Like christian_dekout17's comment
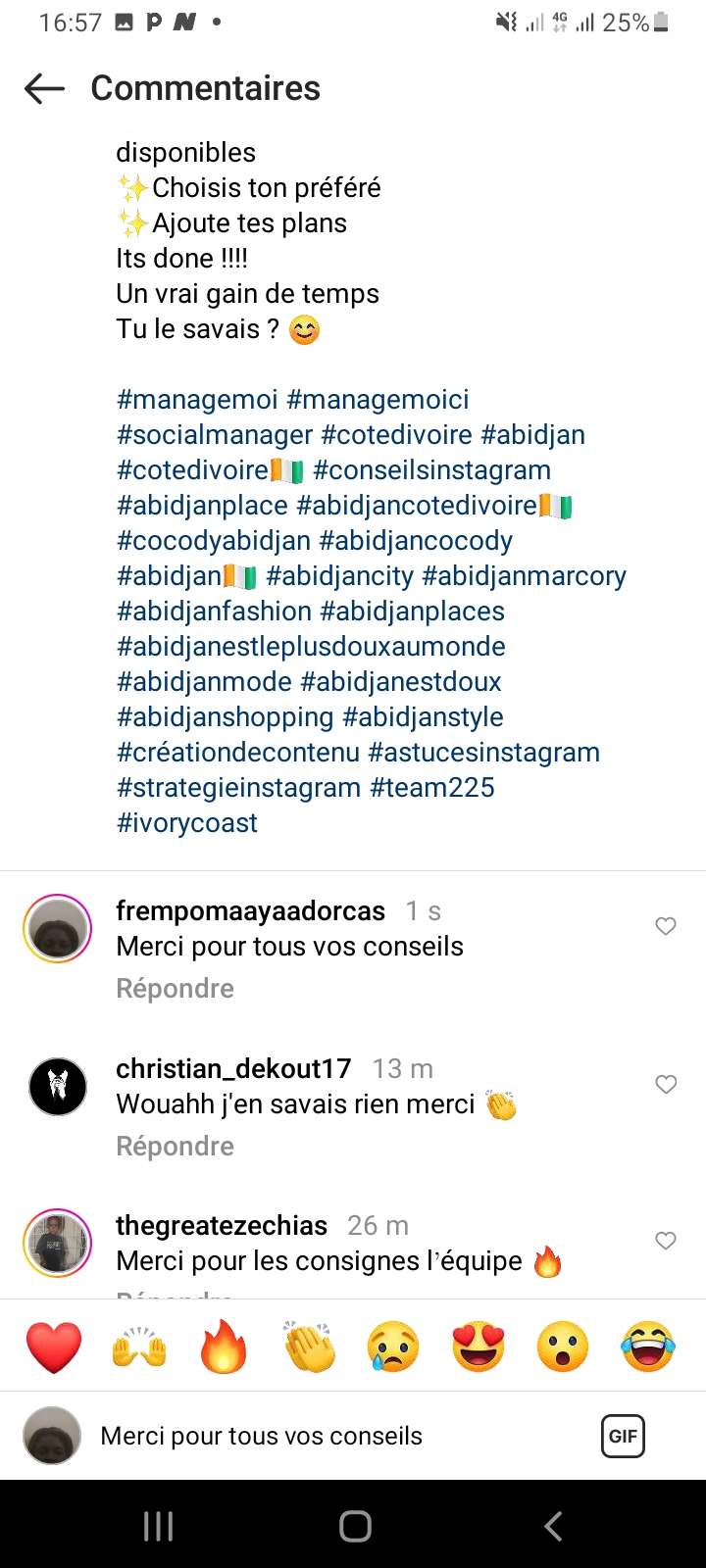The height and width of the screenshot is (1568, 706). pyautogui.click(x=666, y=1084)
